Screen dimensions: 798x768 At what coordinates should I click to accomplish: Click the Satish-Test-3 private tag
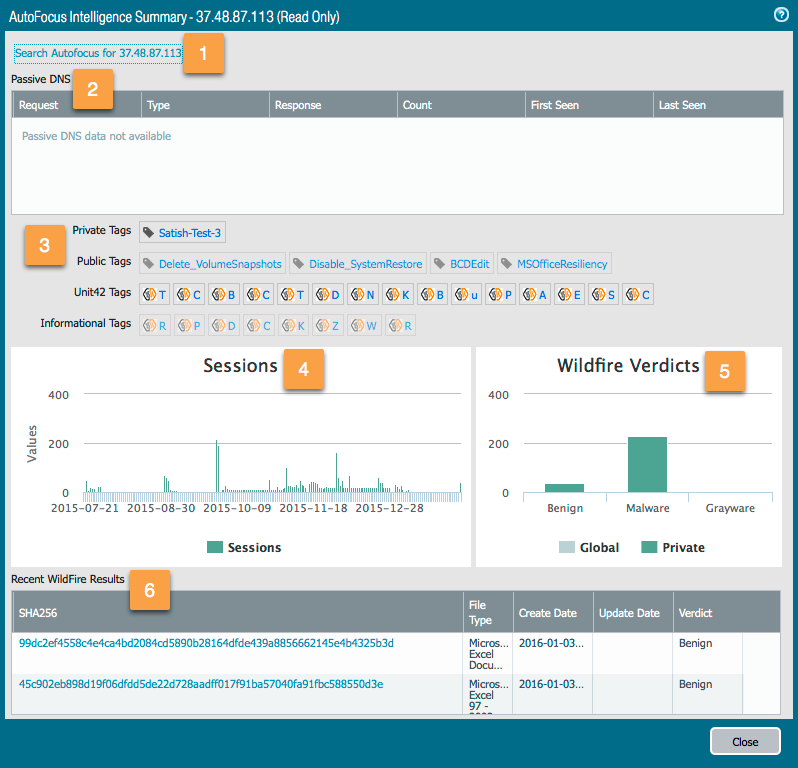tap(182, 233)
